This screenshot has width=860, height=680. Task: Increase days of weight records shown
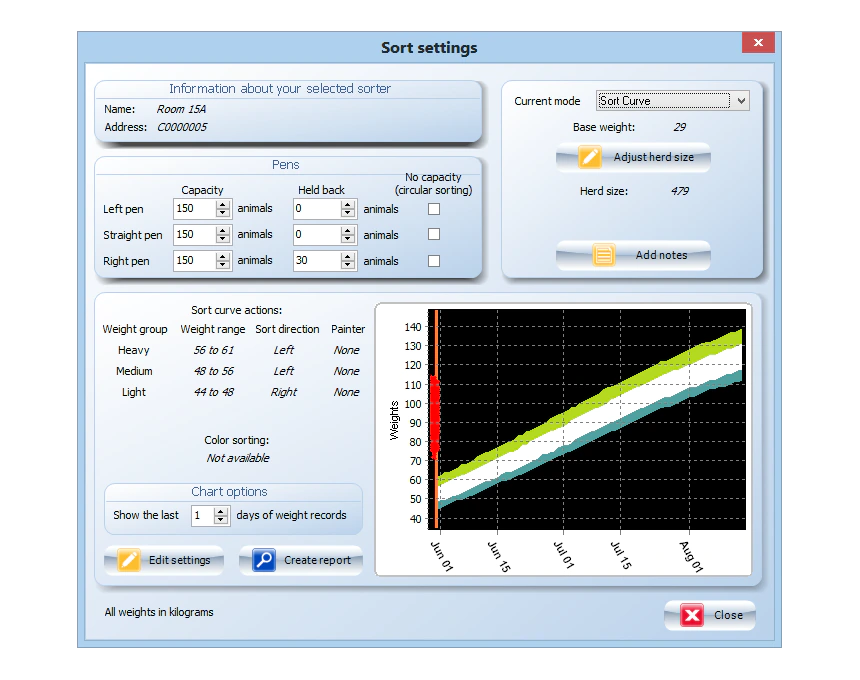coord(222,511)
